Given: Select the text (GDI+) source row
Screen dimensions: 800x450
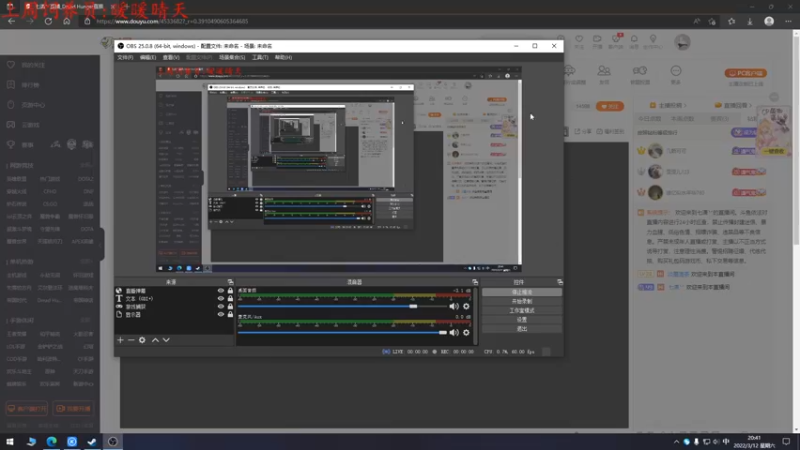Looking at the screenshot, I should pos(174,298).
